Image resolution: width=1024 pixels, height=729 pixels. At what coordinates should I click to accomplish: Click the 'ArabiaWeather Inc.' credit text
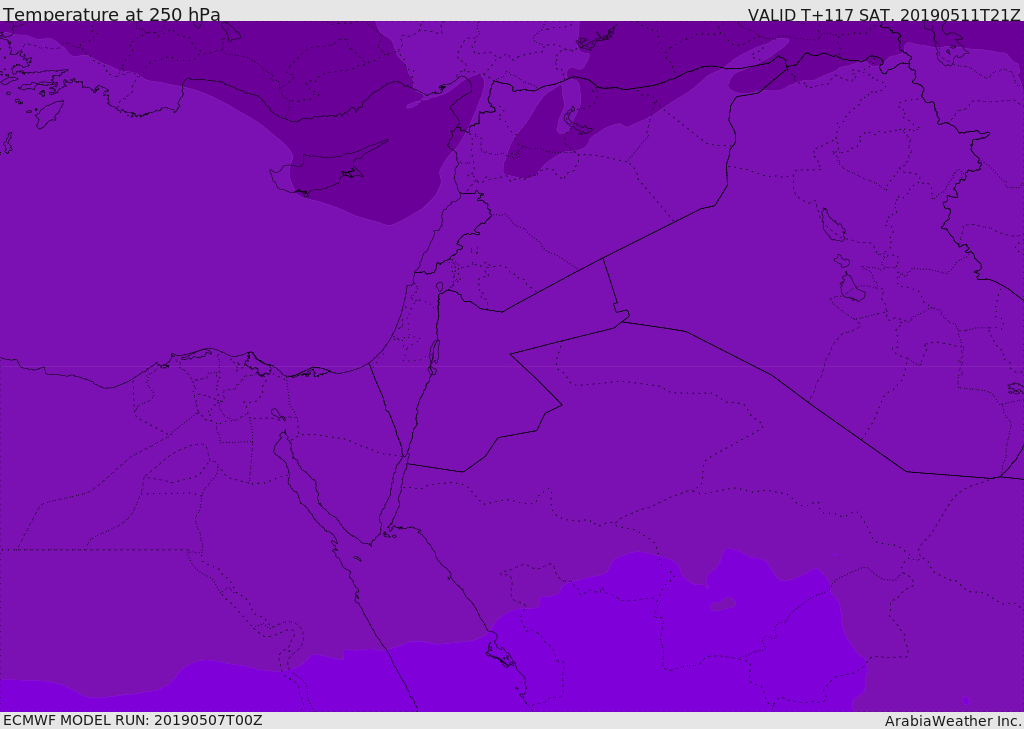click(x=953, y=721)
